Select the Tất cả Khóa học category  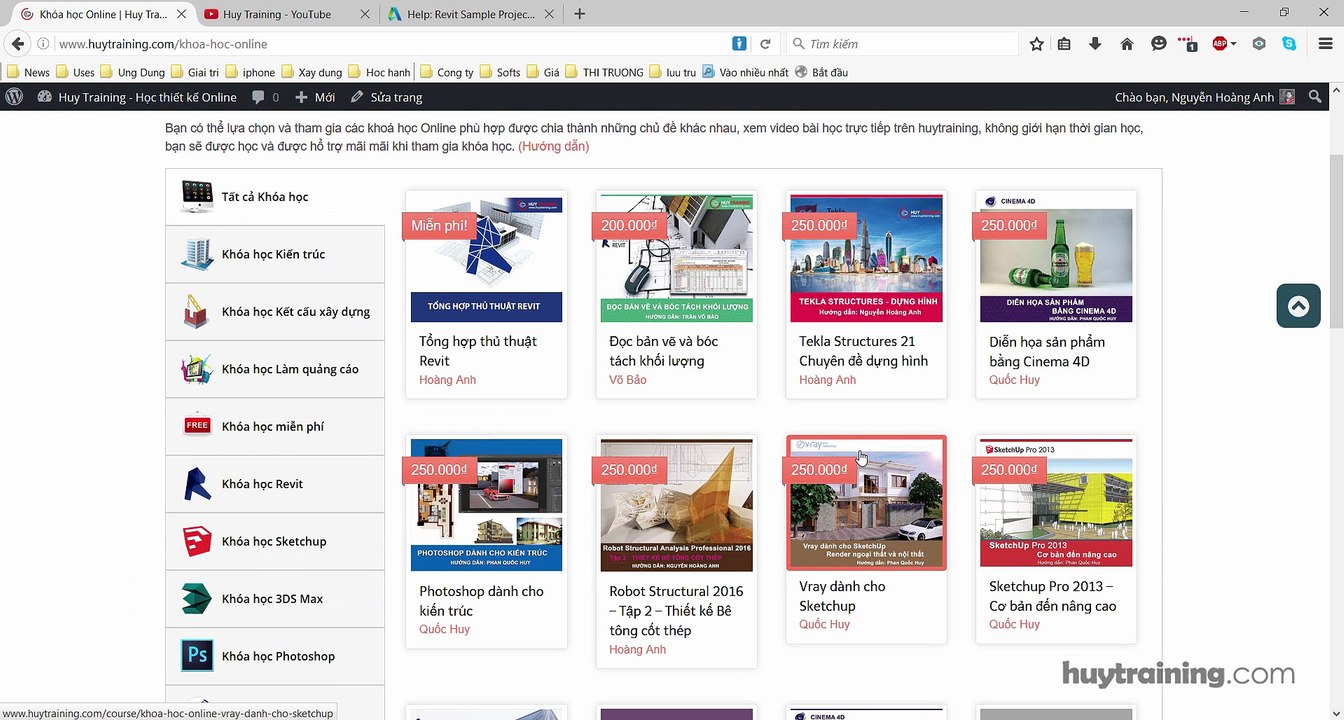(x=275, y=197)
